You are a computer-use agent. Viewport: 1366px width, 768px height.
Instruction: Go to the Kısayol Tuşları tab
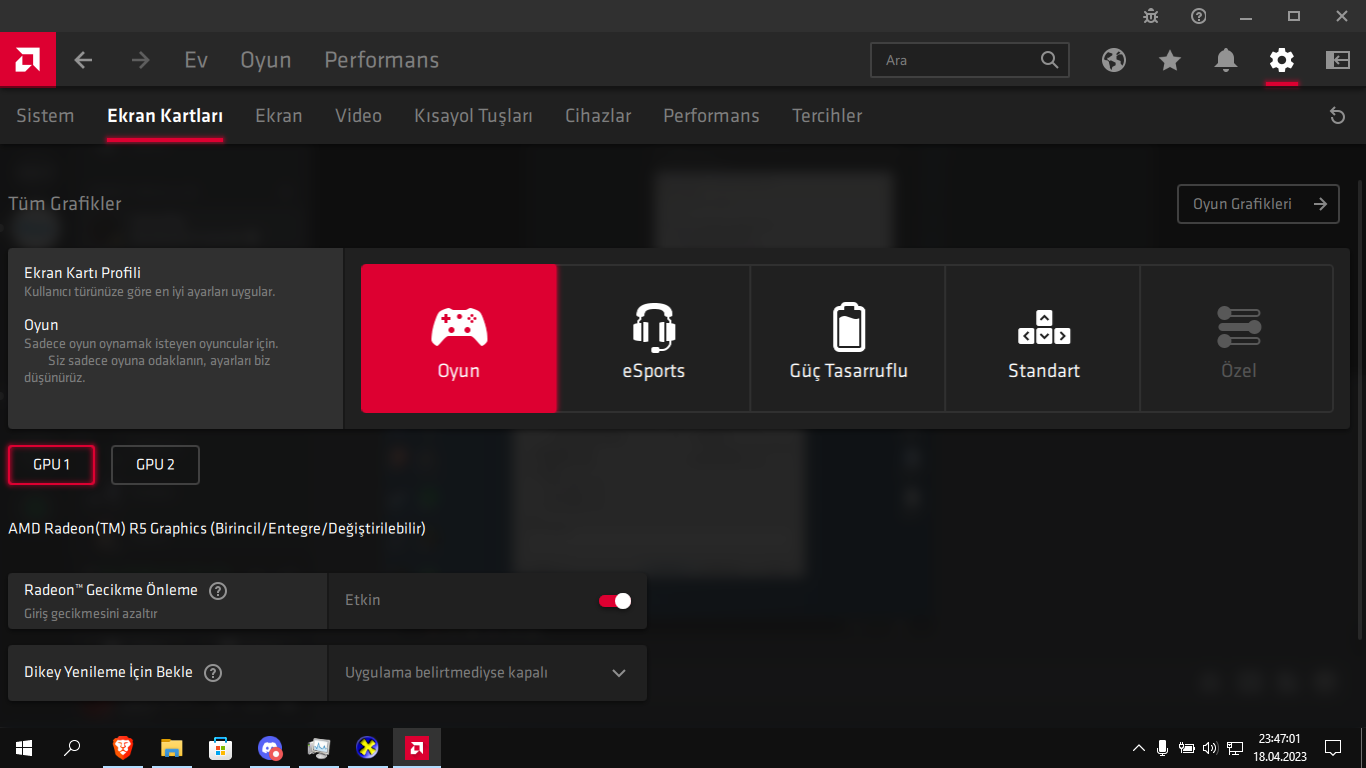click(474, 116)
